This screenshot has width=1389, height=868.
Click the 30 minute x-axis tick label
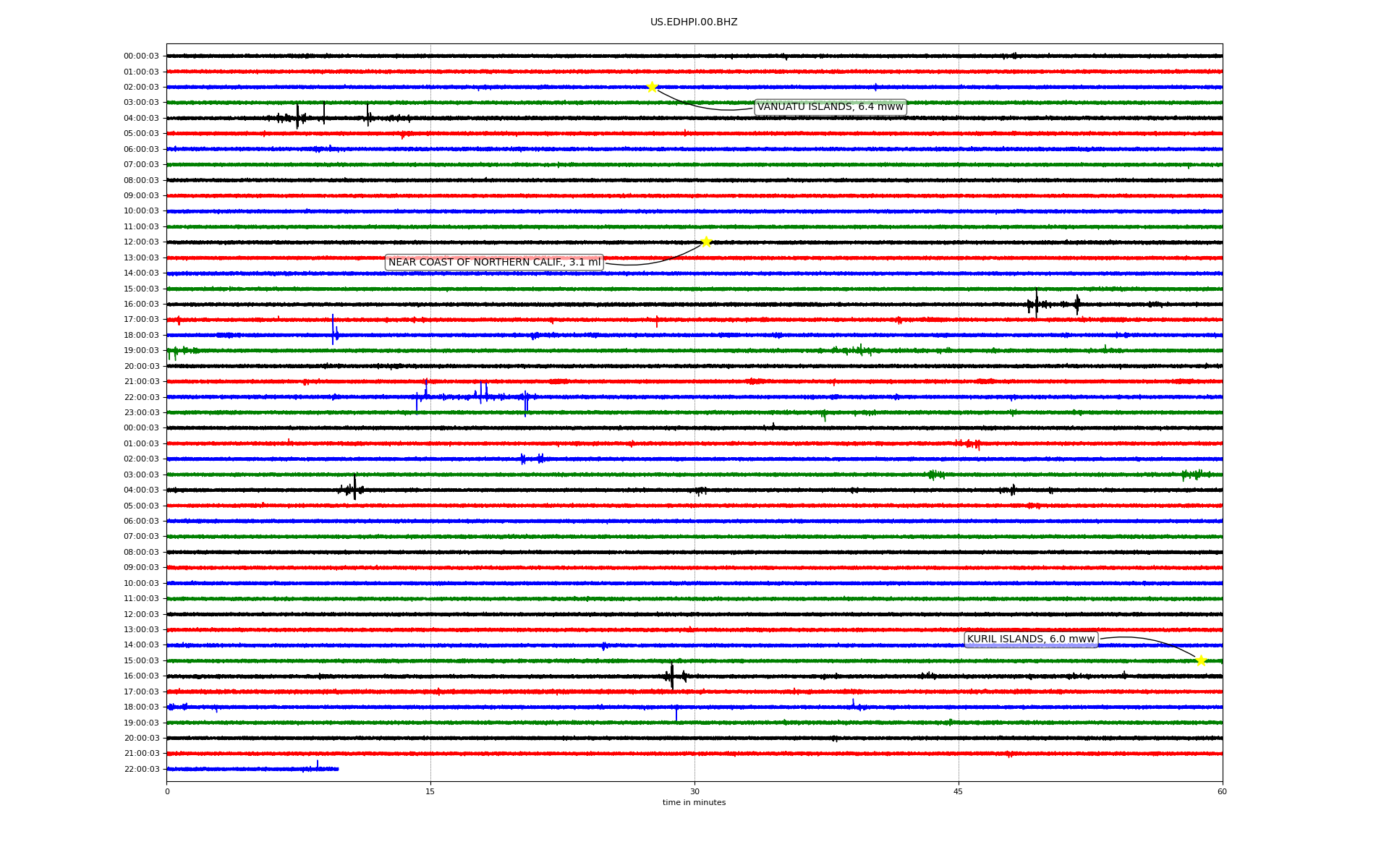pos(694,791)
